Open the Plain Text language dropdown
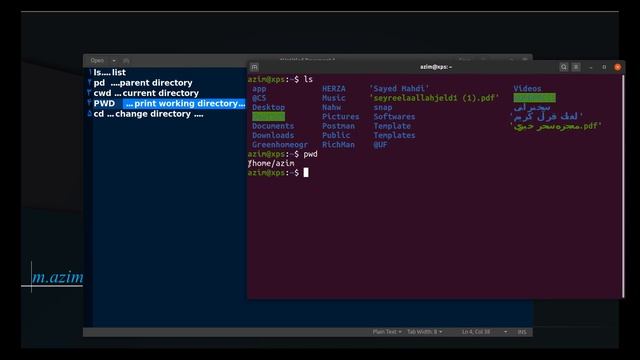640x360 pixels. (387, 332)
